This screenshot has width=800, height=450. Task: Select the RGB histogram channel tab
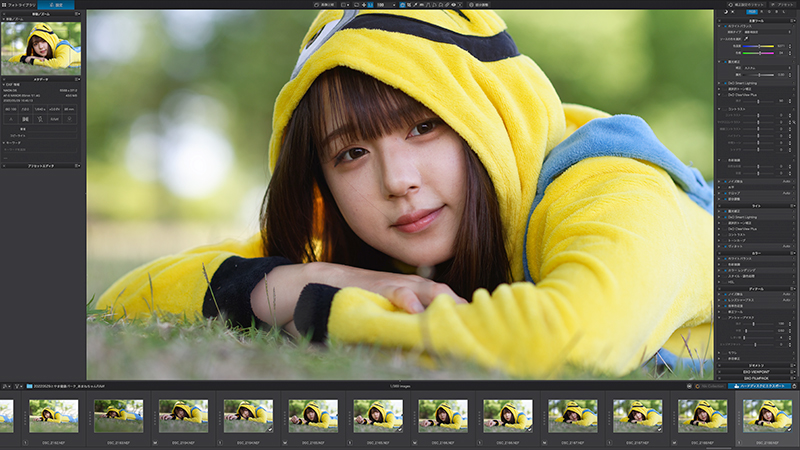(x=752, y=12)
